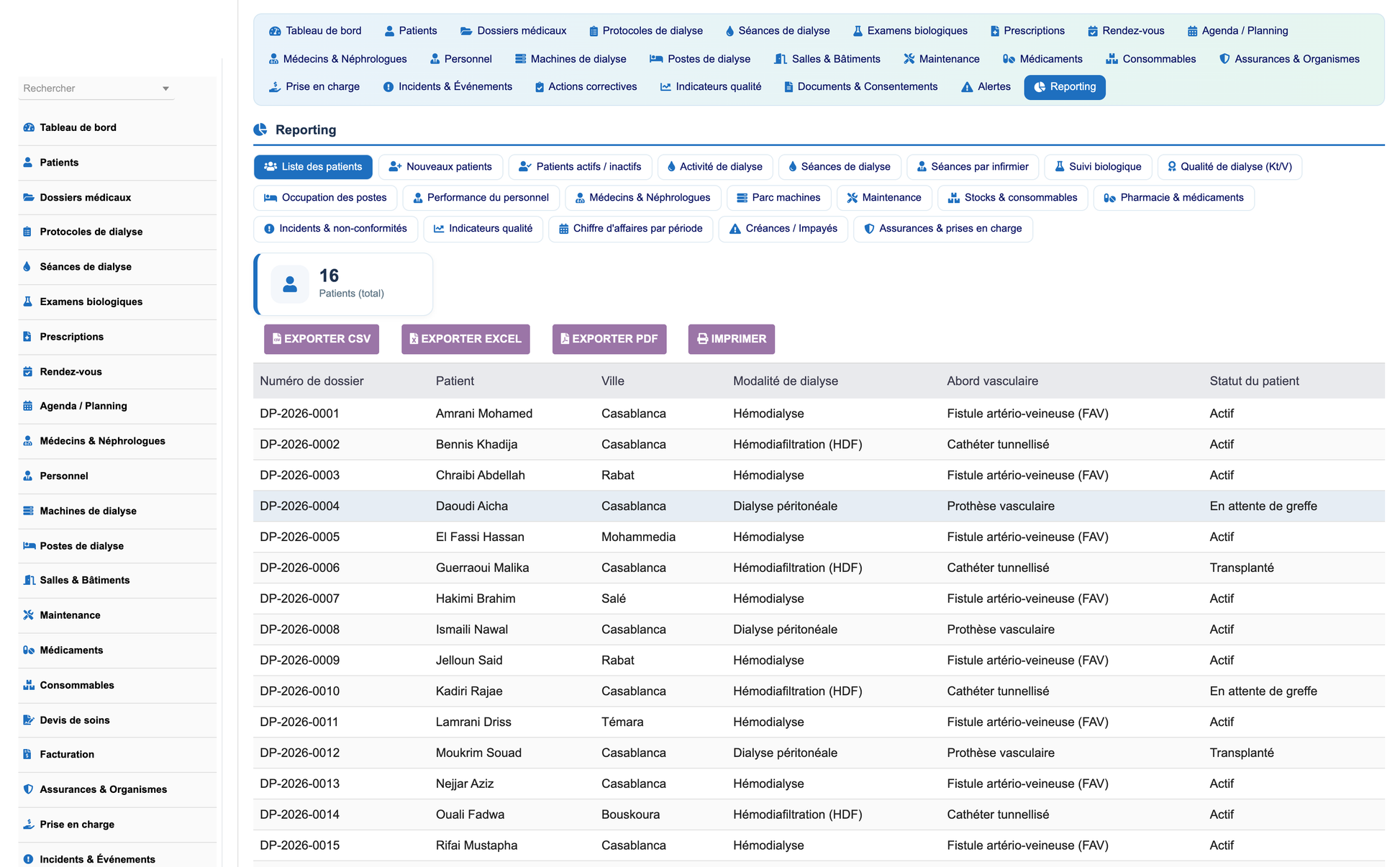Click the Agenda / Planning sidebar calendar icon

pyautogui.click(x=27, y=406)
